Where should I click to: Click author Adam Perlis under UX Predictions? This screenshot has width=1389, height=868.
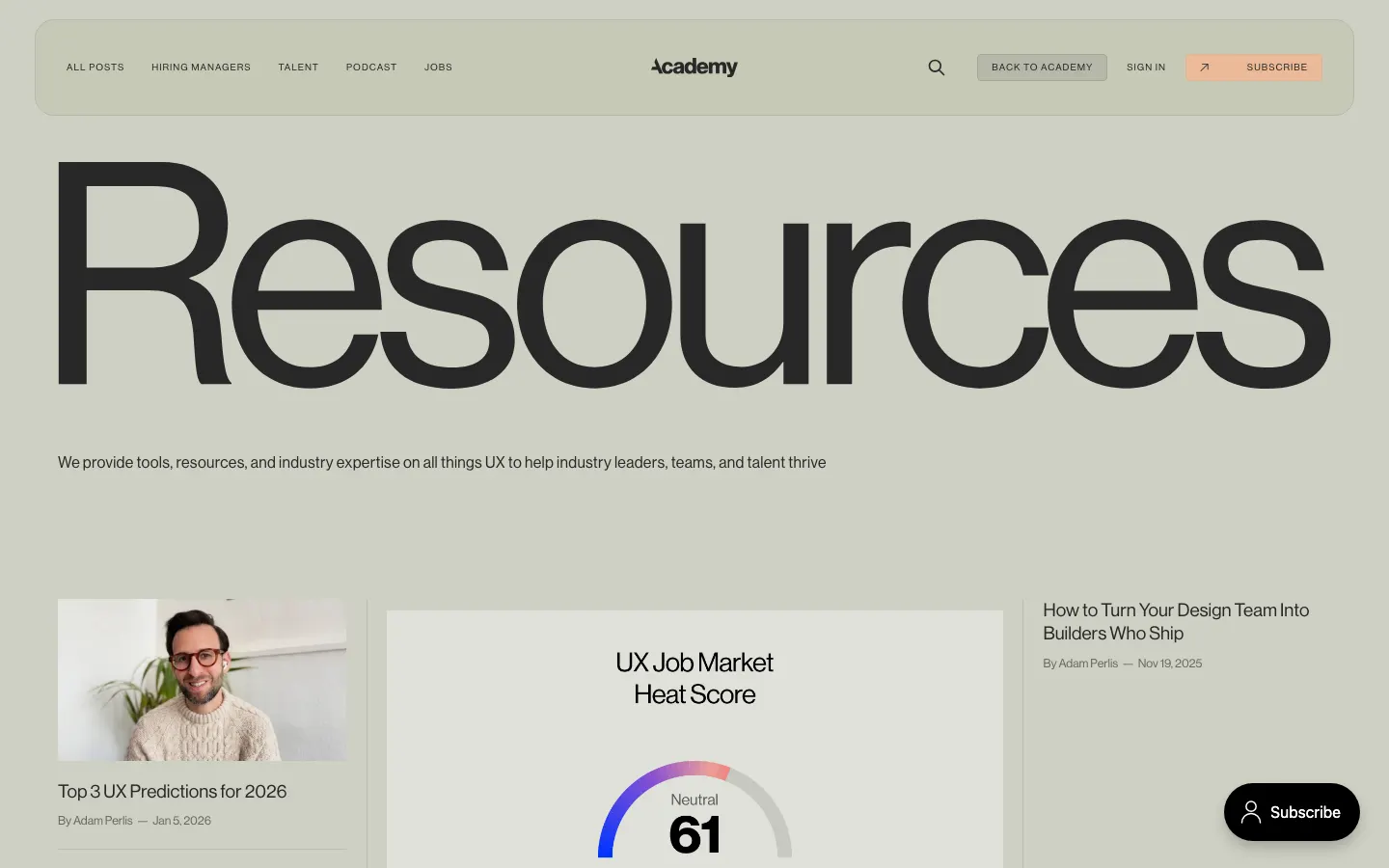102,821
